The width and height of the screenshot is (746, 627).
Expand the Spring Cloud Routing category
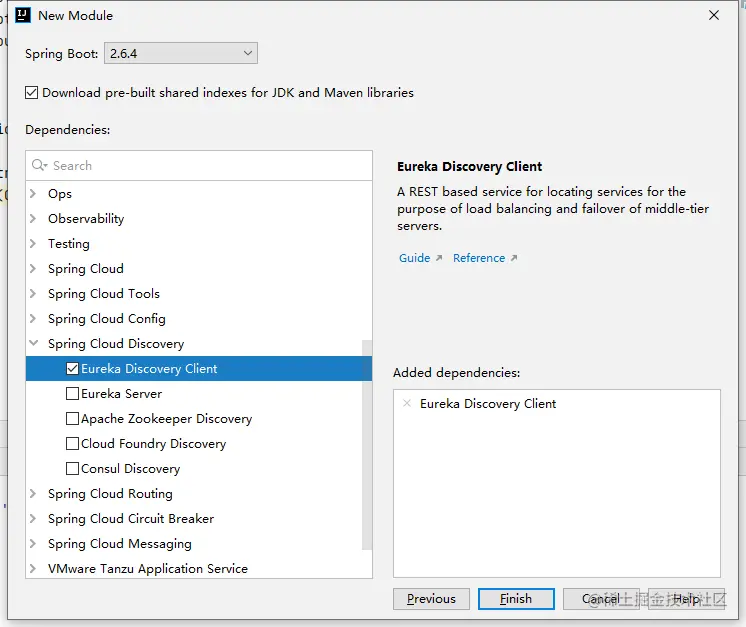click(33, 493)
